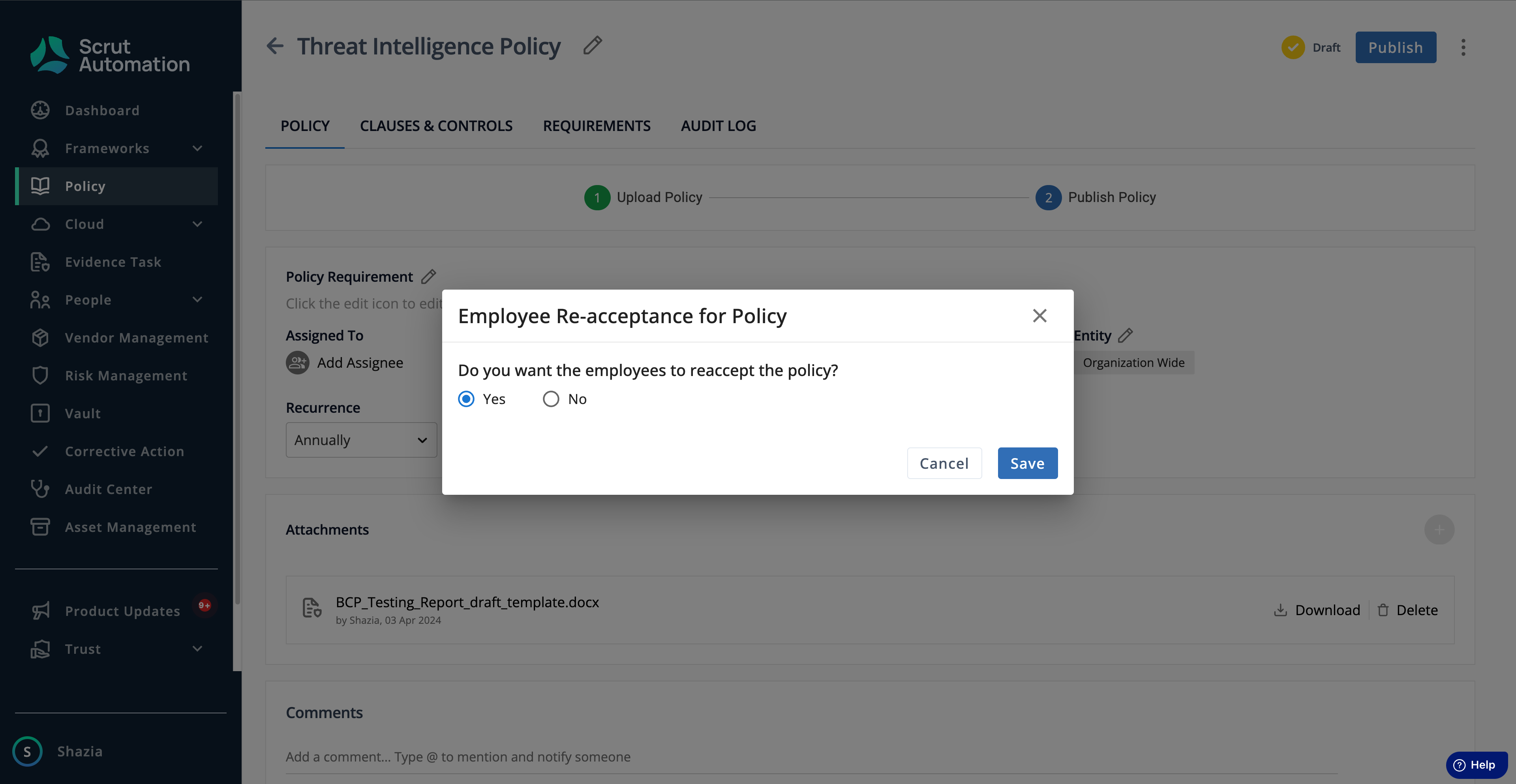
Task: Click the BCP_Testing_Report_draft_template.docx file name
Action: [x=467, y=602]
